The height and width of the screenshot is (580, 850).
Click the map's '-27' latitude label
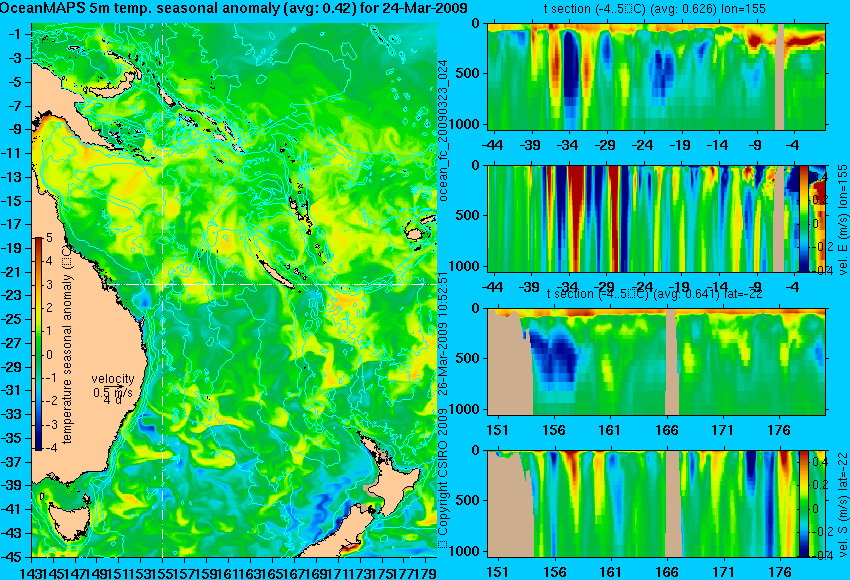point(13,343)
